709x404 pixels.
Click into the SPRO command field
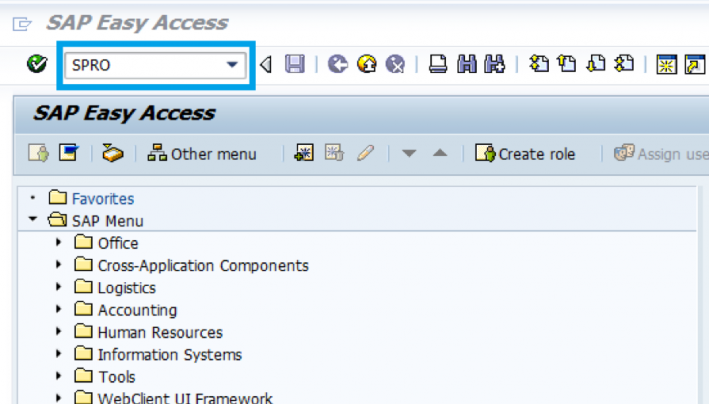point(140,65)
